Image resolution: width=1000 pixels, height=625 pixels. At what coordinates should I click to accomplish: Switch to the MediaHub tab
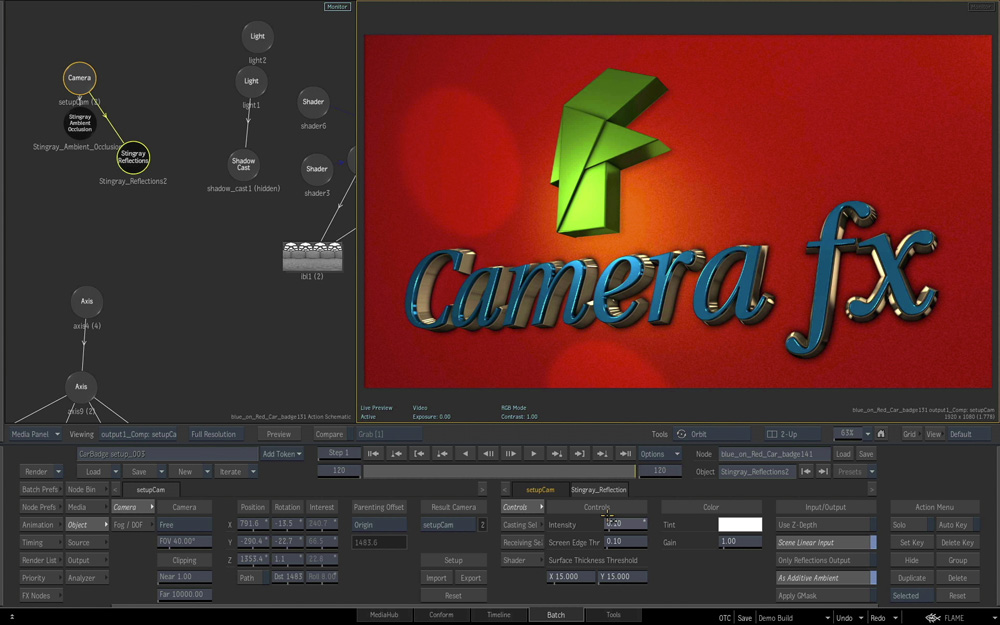[x=384, y=615]
